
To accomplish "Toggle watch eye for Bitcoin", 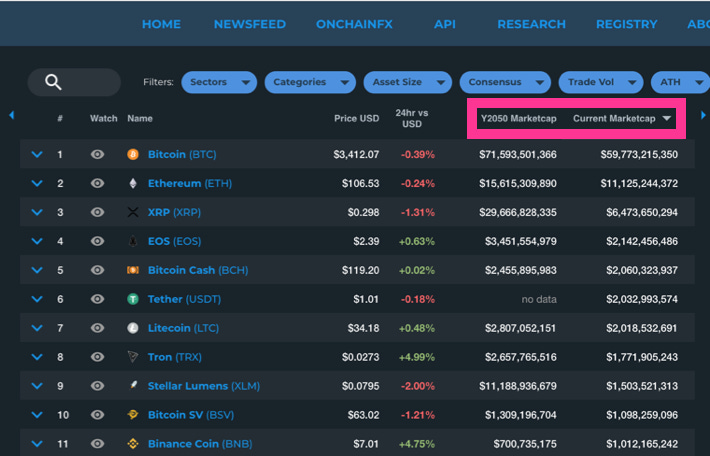I will tap(97, 154).
